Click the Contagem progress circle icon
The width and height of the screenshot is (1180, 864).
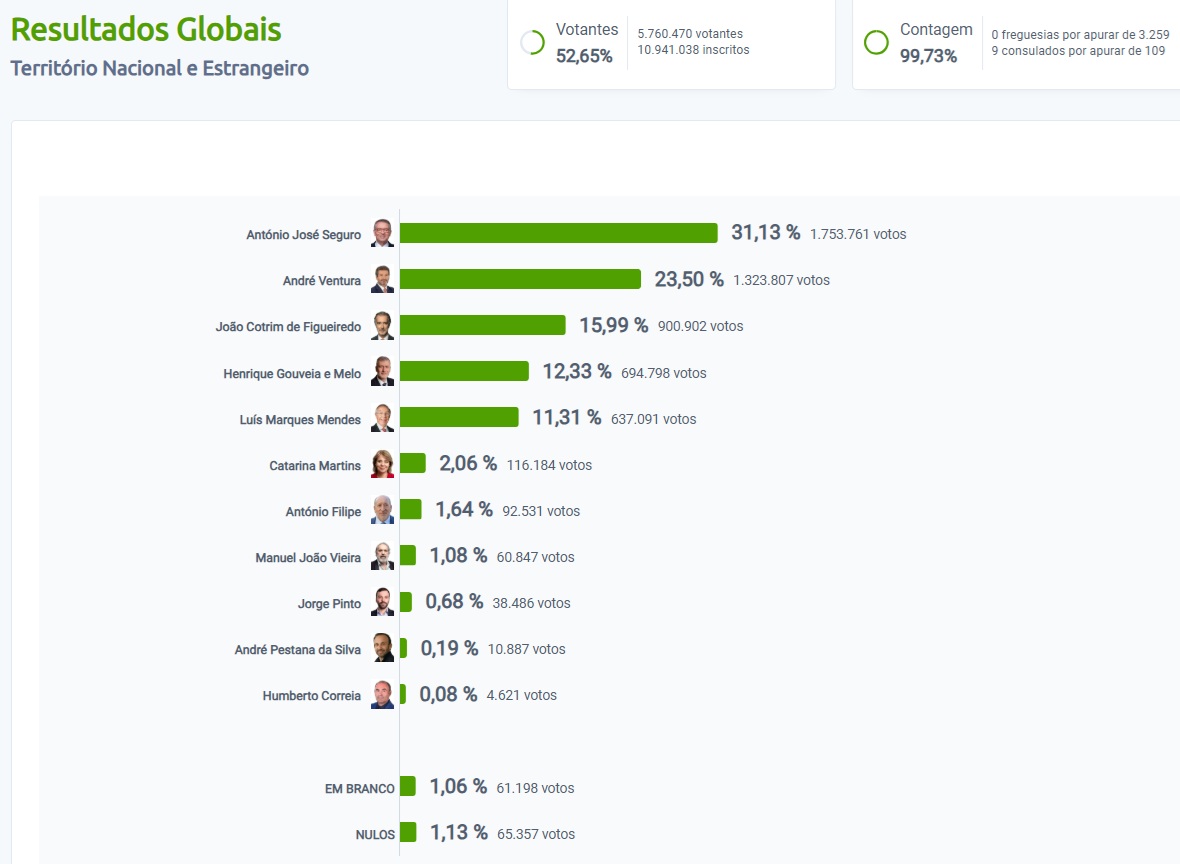tap(876, 42)
